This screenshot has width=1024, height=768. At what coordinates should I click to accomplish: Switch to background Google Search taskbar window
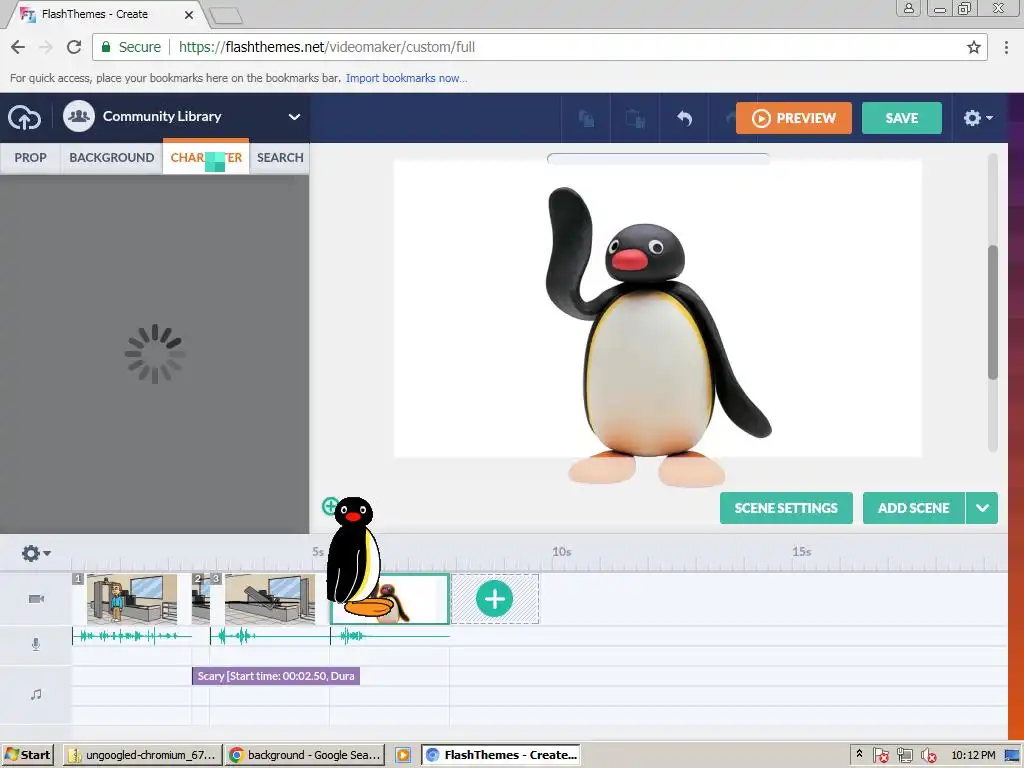[305, 755]
